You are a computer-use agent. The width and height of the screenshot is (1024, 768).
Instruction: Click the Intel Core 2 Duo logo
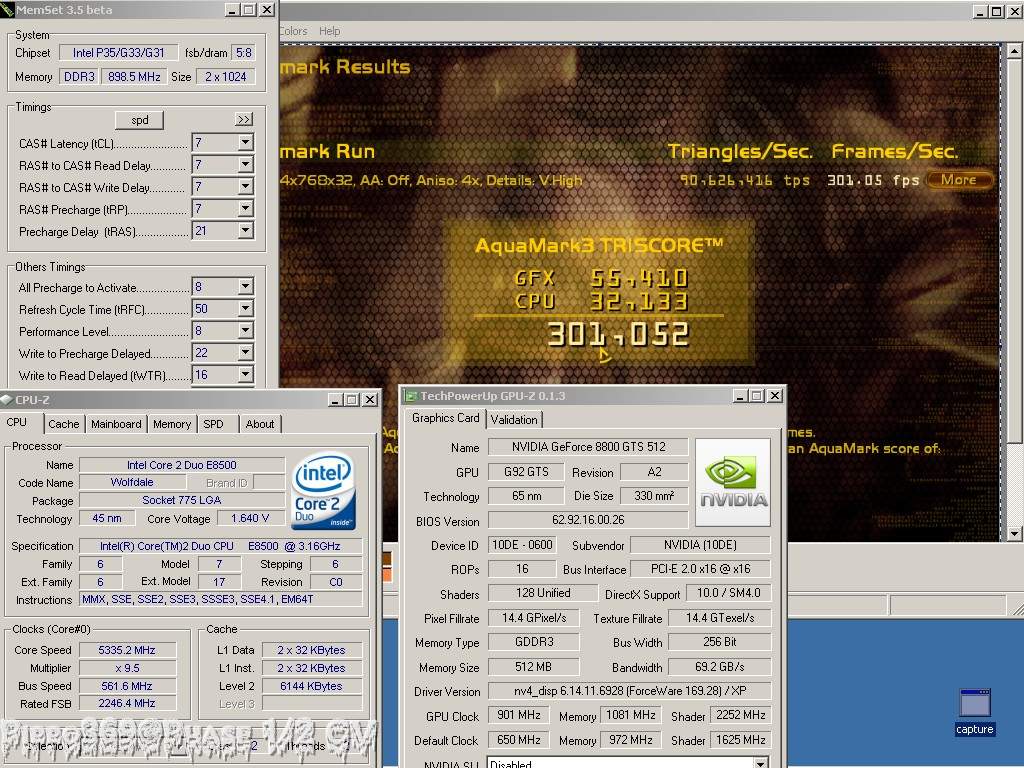323,491
